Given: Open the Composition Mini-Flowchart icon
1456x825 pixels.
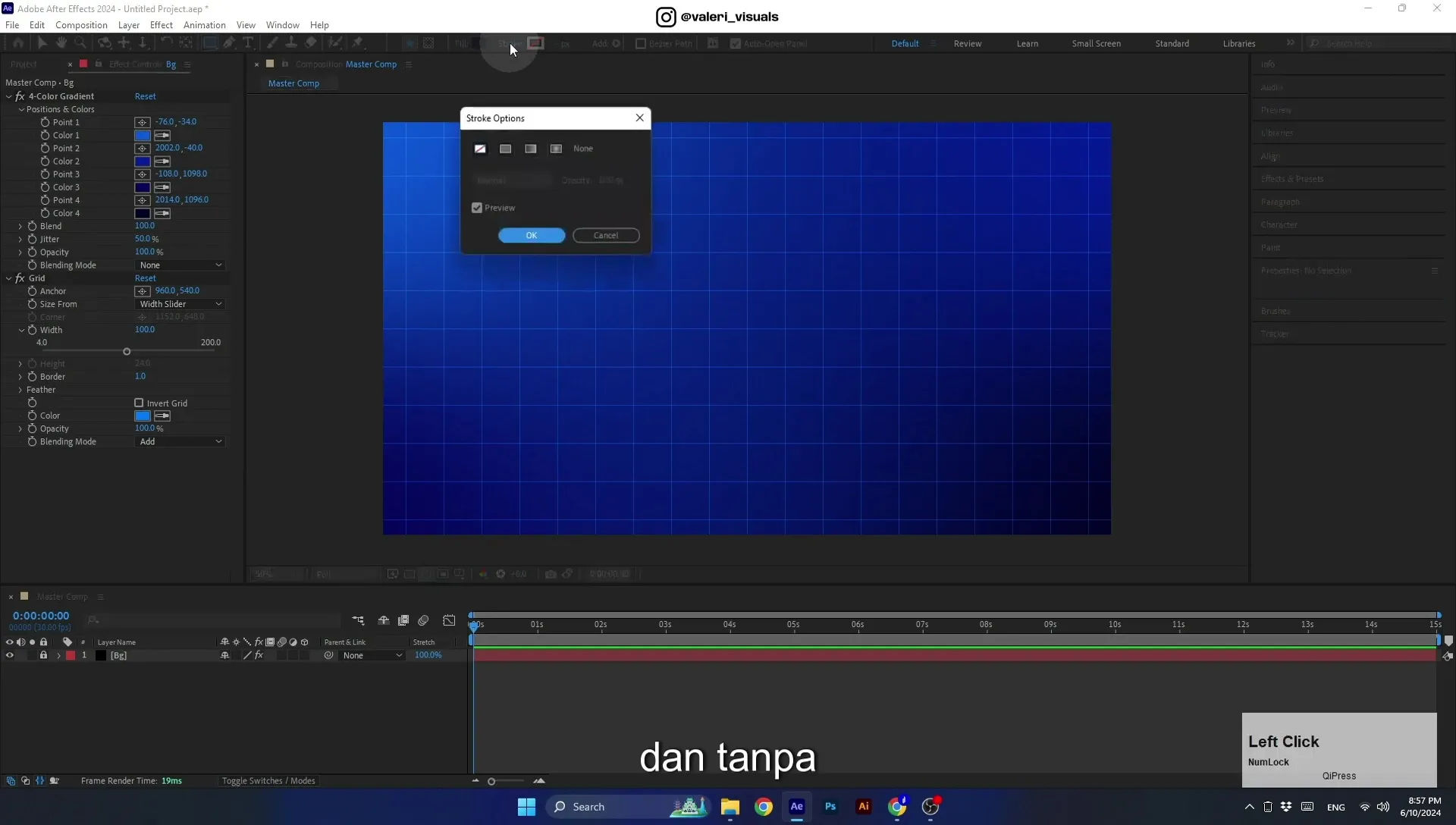Looking at the screenshot, I should pyautogui.click(x=358, y=620).
